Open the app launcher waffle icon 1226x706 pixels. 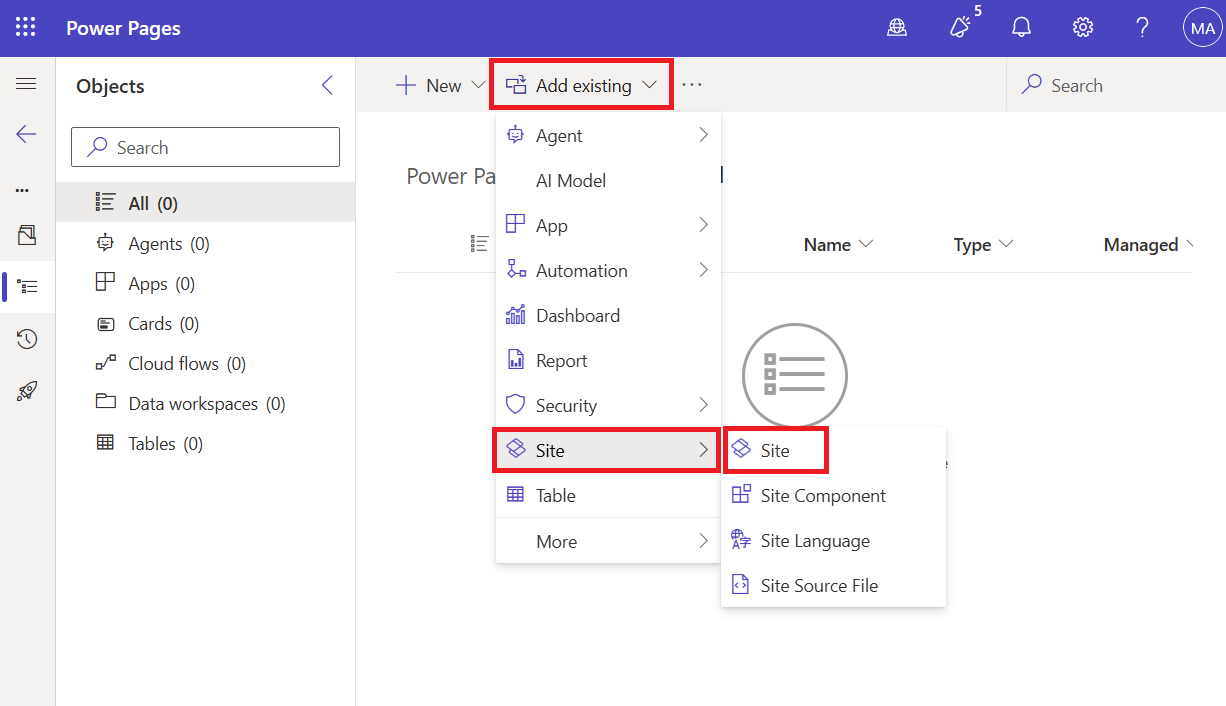coord(25,26)
